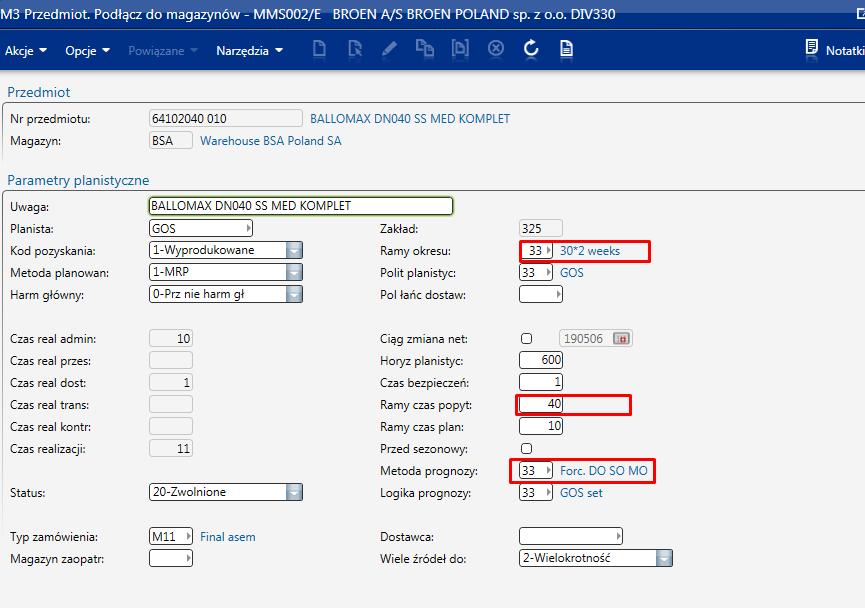Viewport: 865px width, 608px height.
Task: Open Dostawca lookup arrow
Action: pyautogui.click(x=619, y=536)
